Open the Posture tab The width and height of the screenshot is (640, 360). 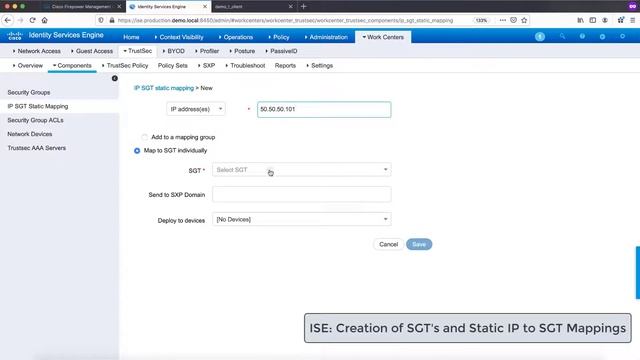pyautogui.click(x=242, y=51)
